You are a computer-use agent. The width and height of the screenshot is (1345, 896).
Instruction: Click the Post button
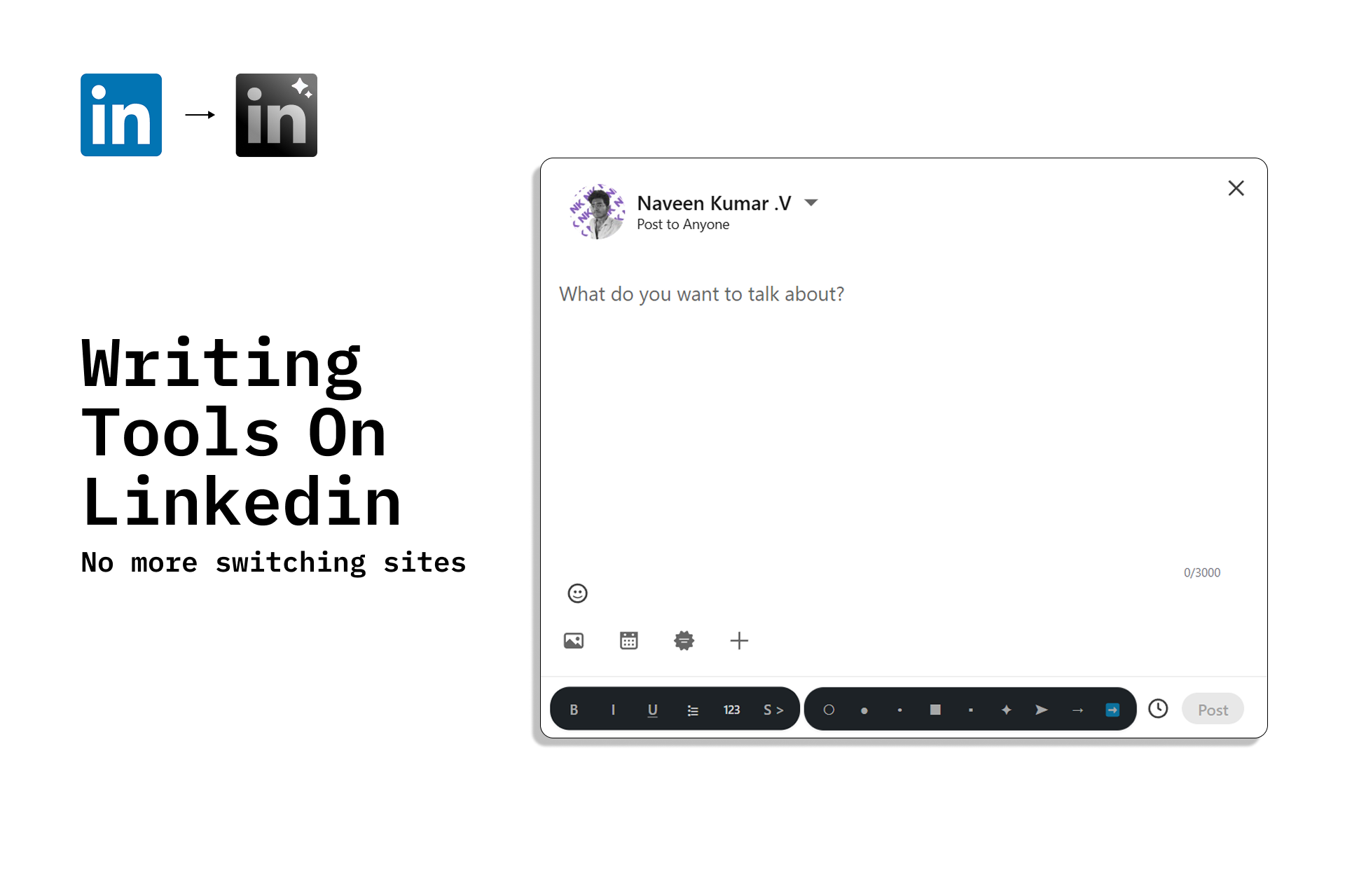pos(1213,710)
